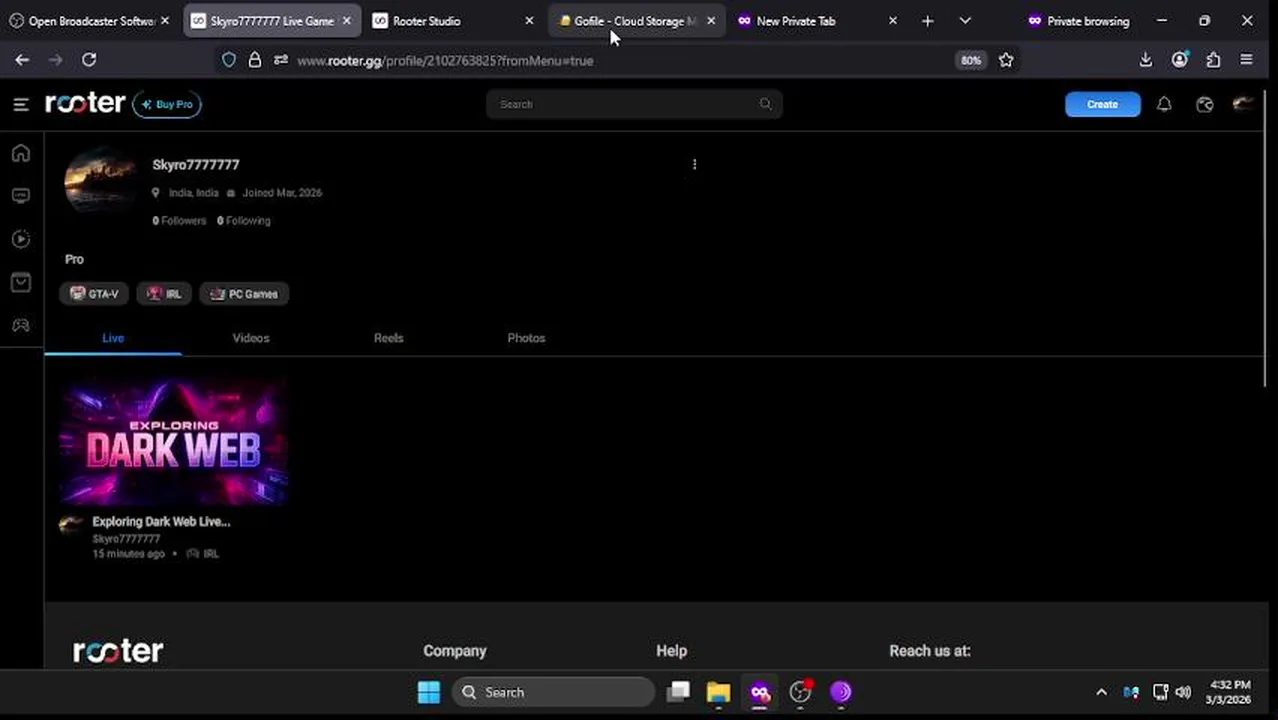1278x720 pixels.
Task: Switch to Rooter Studio tab
Action: 455,21
